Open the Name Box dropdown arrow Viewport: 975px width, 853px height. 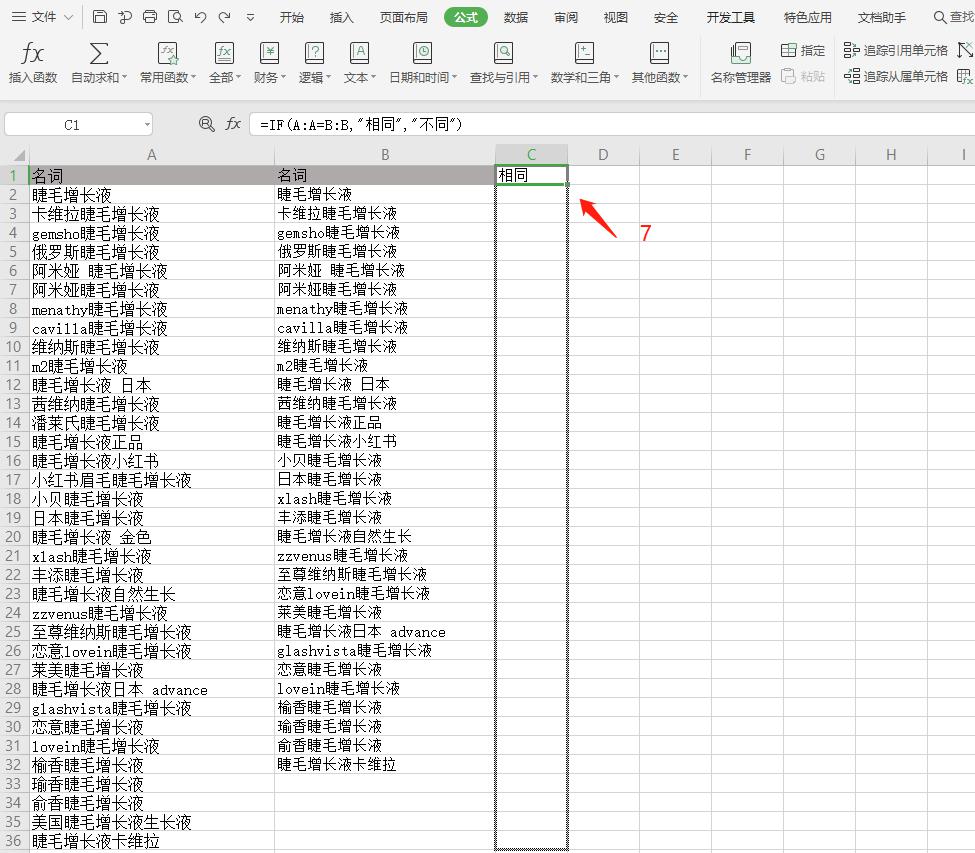point(147,124)
